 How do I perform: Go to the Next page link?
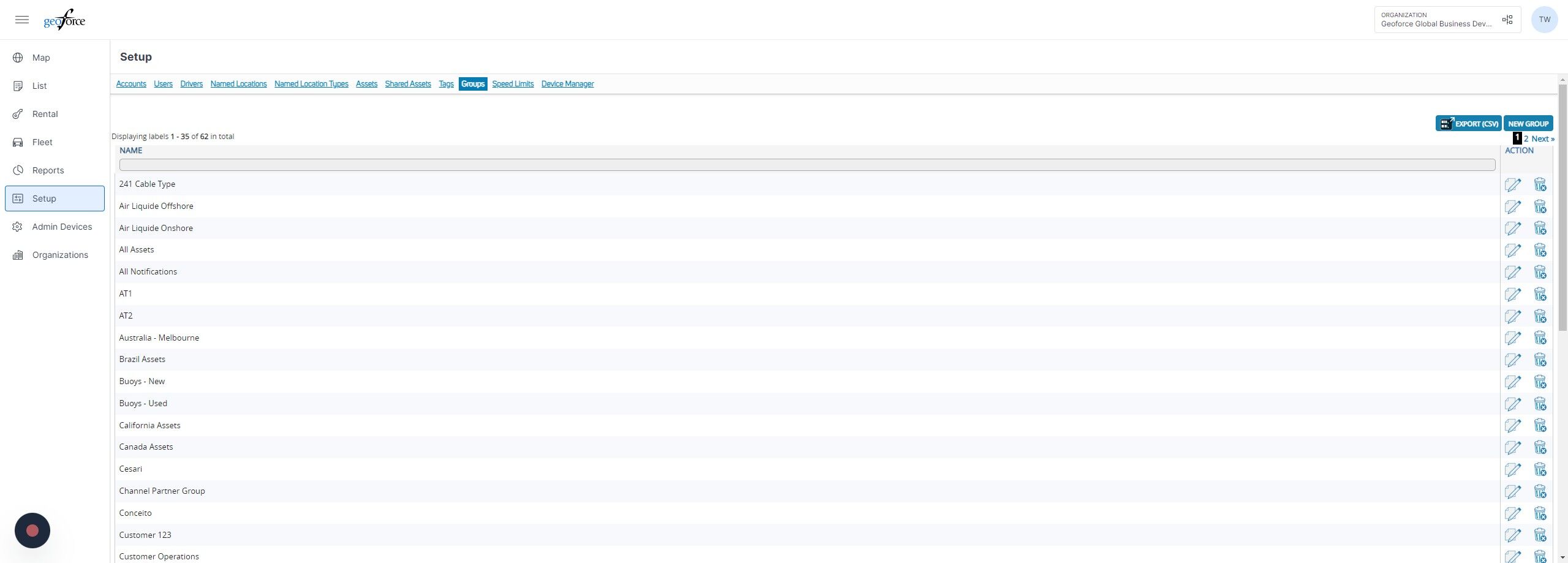[1543, 138]
